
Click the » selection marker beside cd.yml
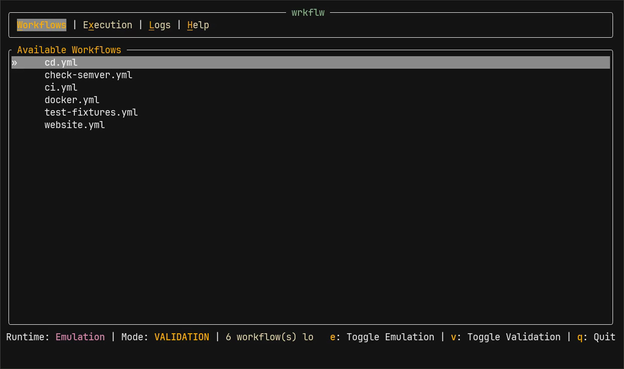click(x=14, y=62)
